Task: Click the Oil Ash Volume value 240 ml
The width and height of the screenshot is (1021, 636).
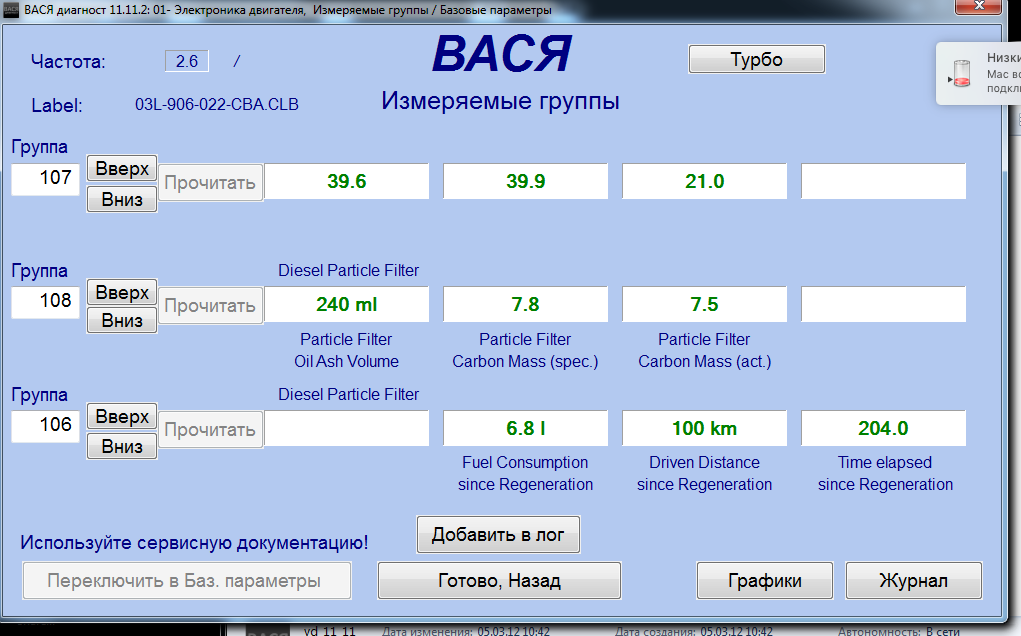Action: (346, 305)
